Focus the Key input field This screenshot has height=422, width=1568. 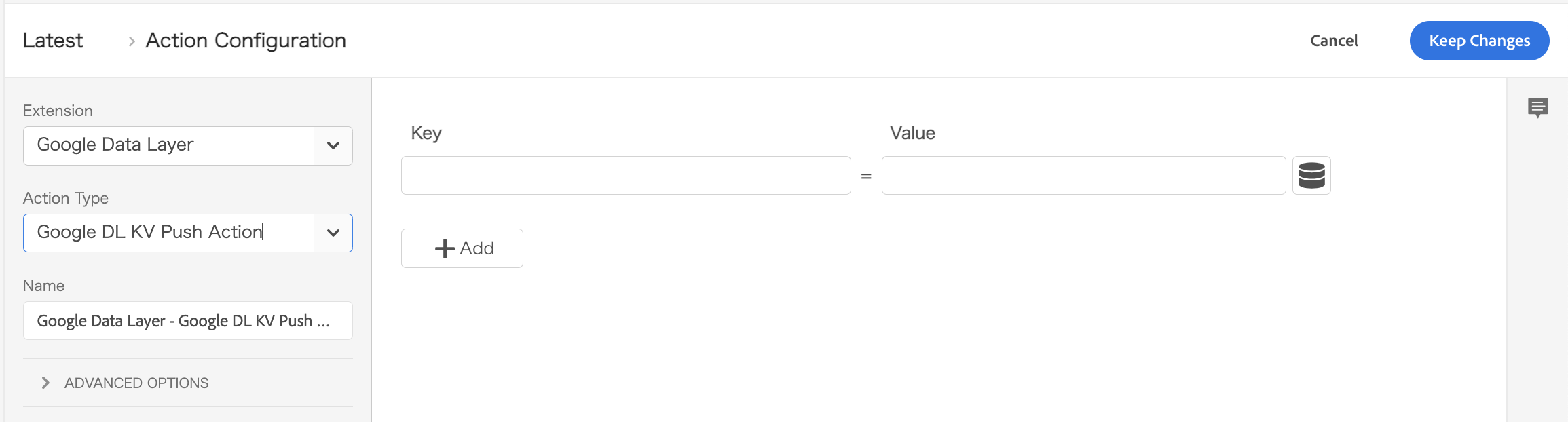(x=626, y=176)
